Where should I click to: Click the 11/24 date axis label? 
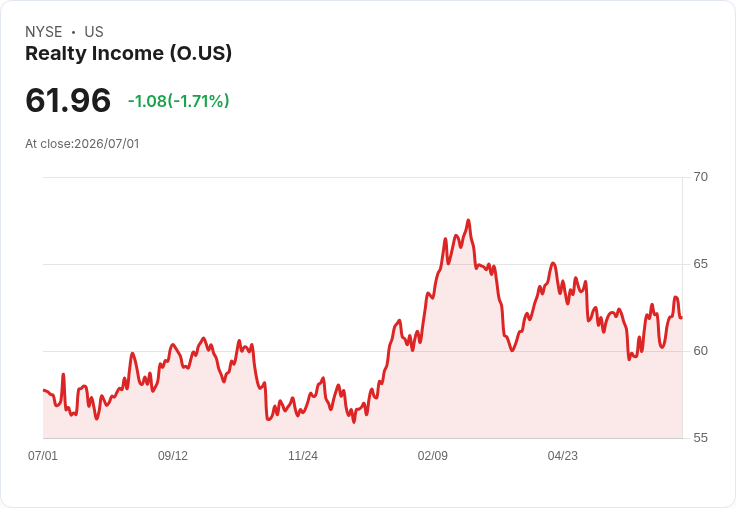[303, 456]
